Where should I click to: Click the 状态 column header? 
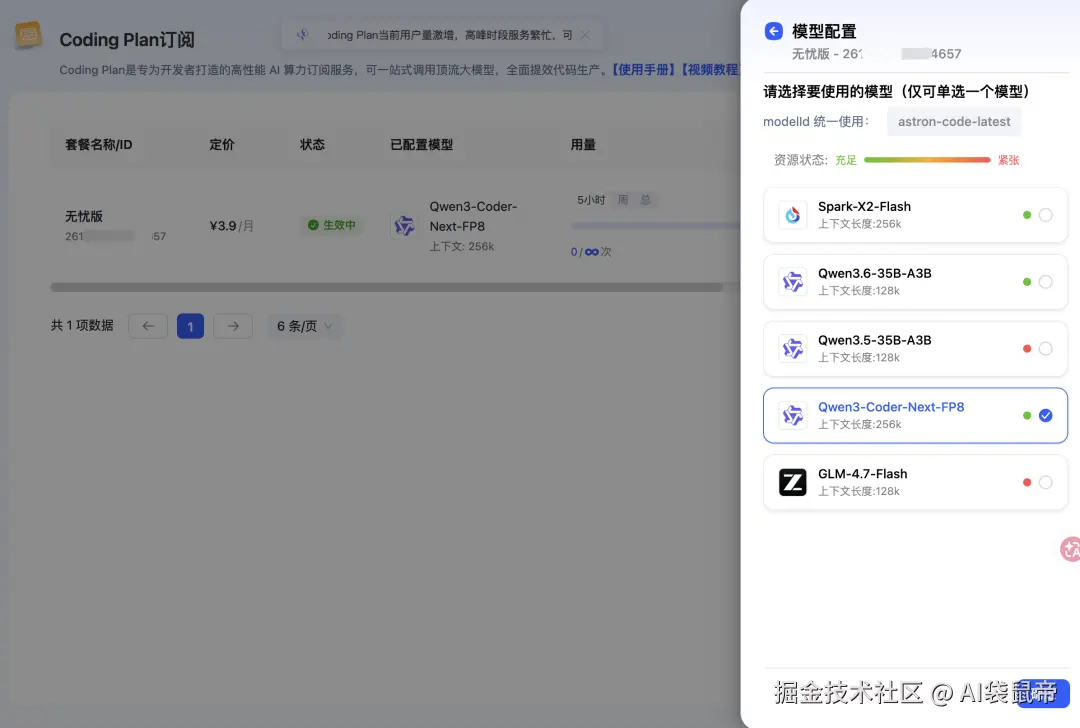312,145
